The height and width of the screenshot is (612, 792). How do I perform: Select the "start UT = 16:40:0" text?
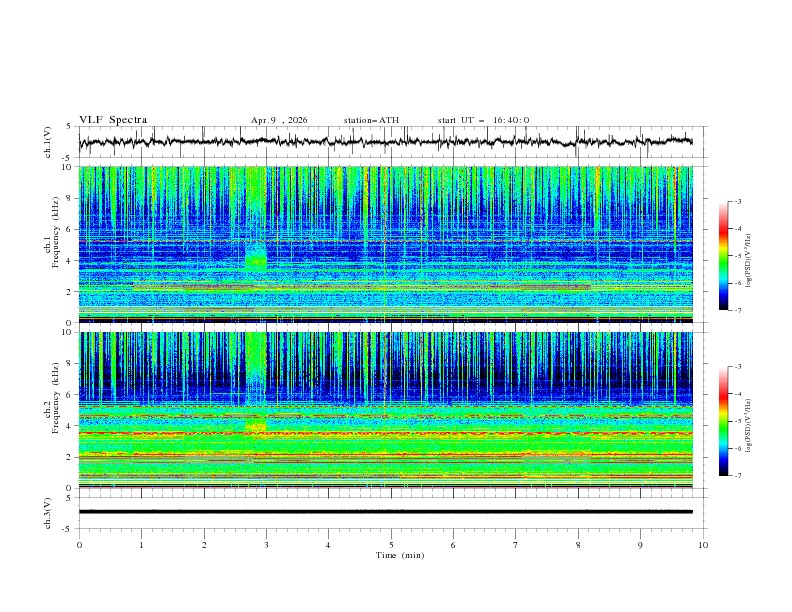[483, 120]
